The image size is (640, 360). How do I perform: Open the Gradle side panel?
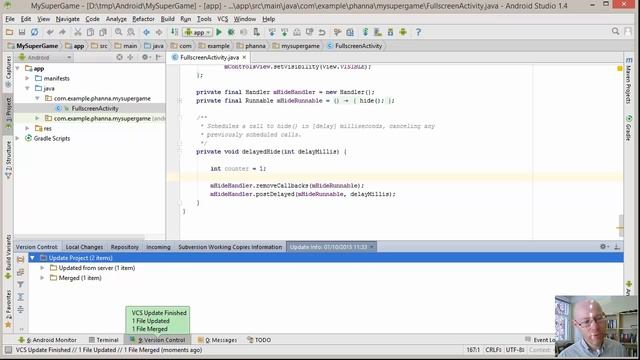(x=629, y=128)
